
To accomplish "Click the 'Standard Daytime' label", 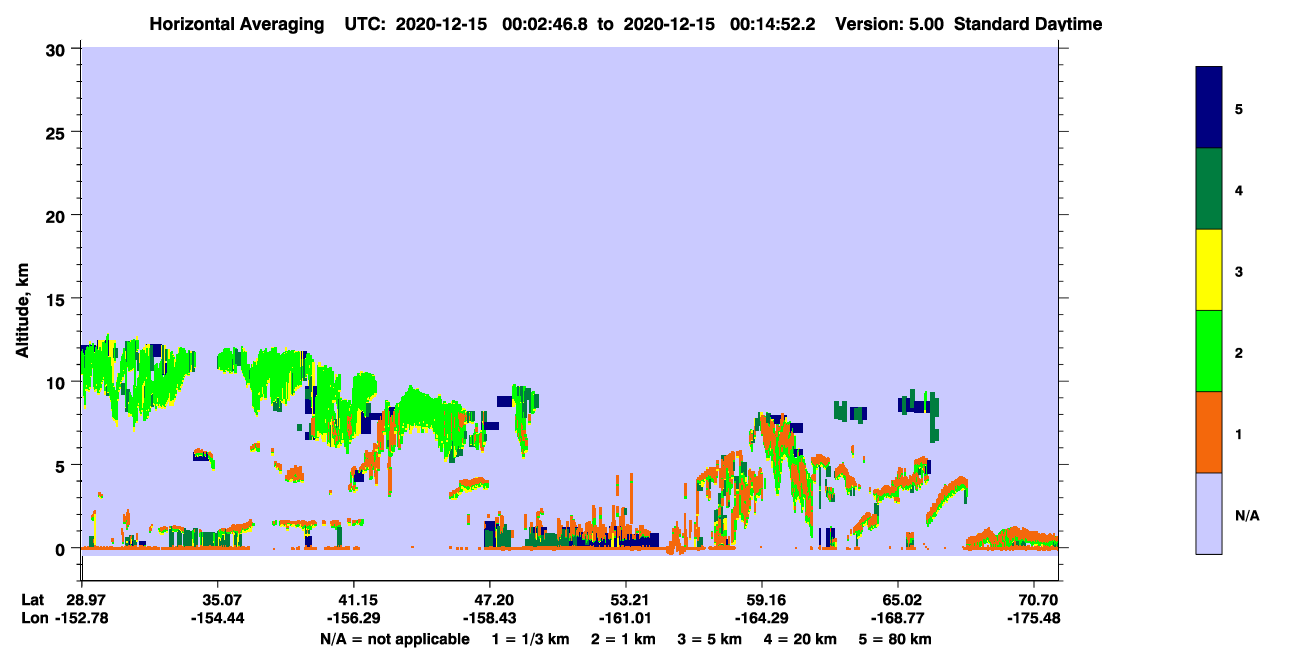I will pos(1028,24).
